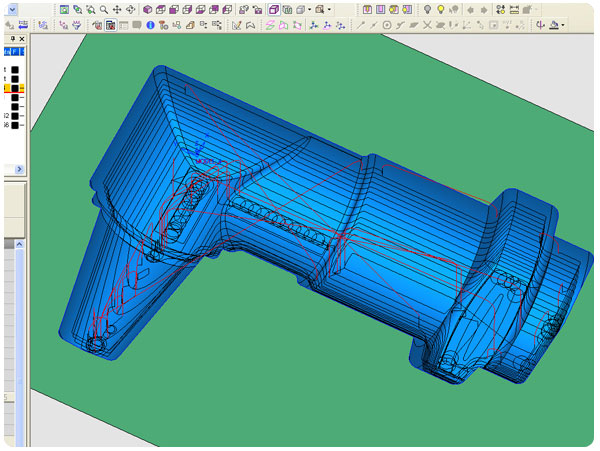Click the blue Information icon
Viewport: 600px width, 451px height.
tap(150, 25)
